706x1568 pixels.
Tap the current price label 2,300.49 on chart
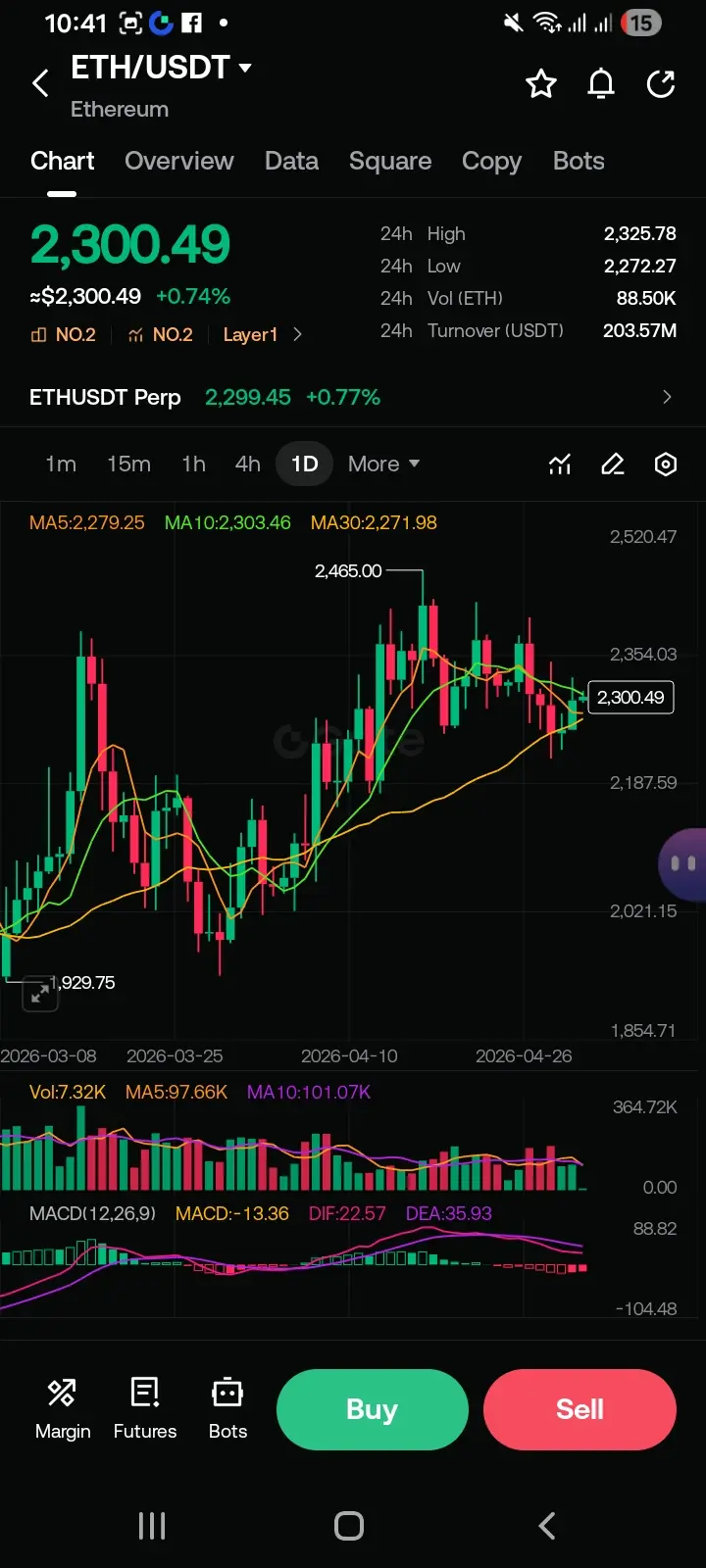tap(630, 697)
